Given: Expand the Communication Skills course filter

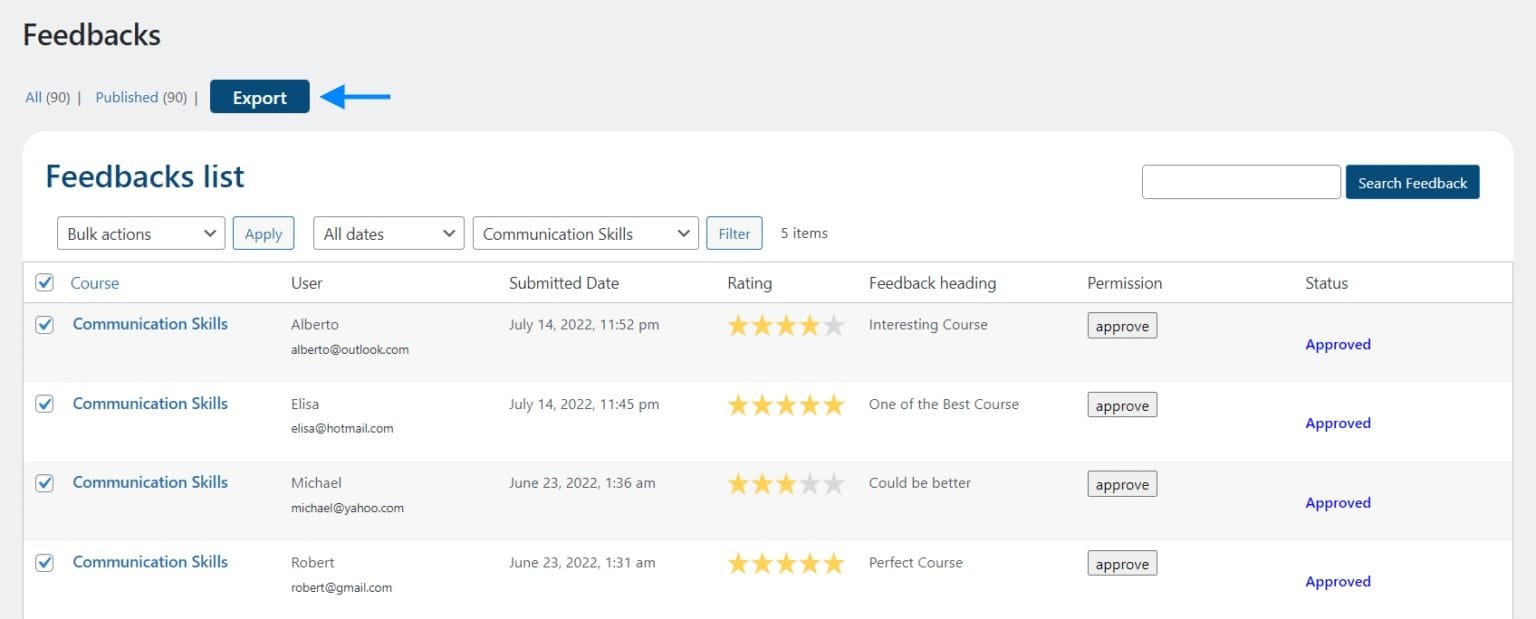Looking at the screenshot, I should pos(585,233).
